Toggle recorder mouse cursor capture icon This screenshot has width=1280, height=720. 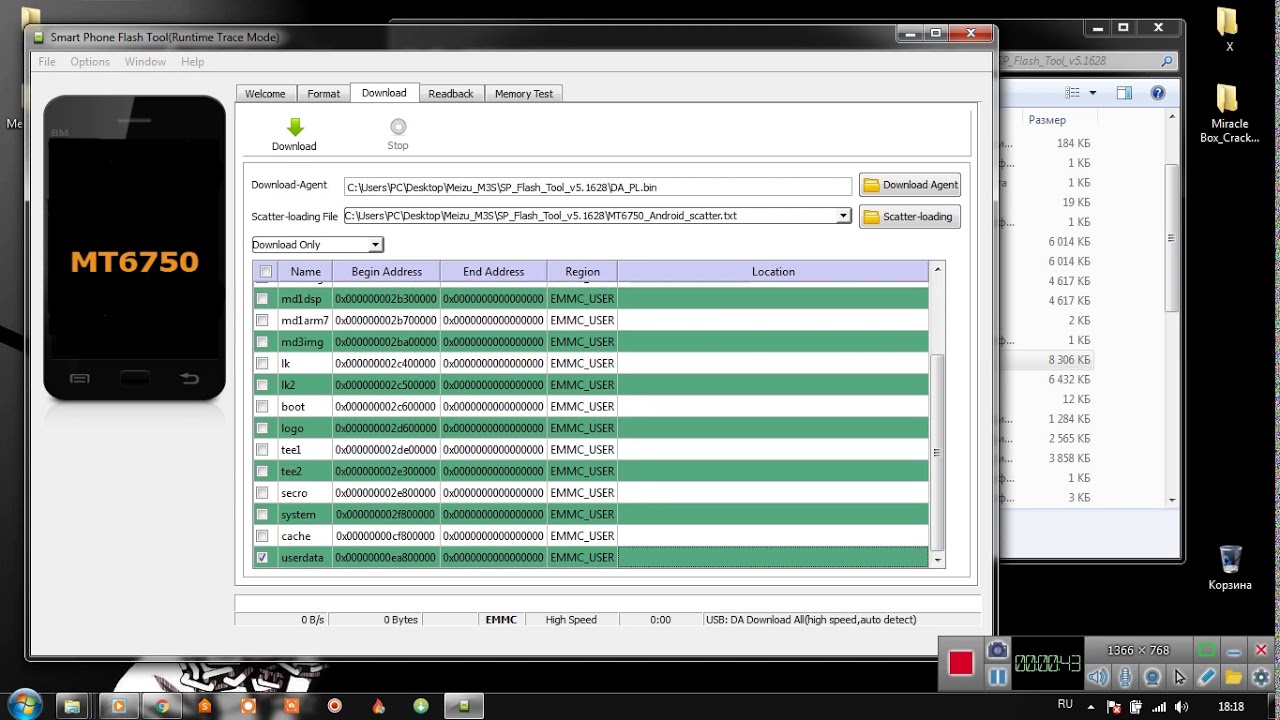(x=1179, y=677)
